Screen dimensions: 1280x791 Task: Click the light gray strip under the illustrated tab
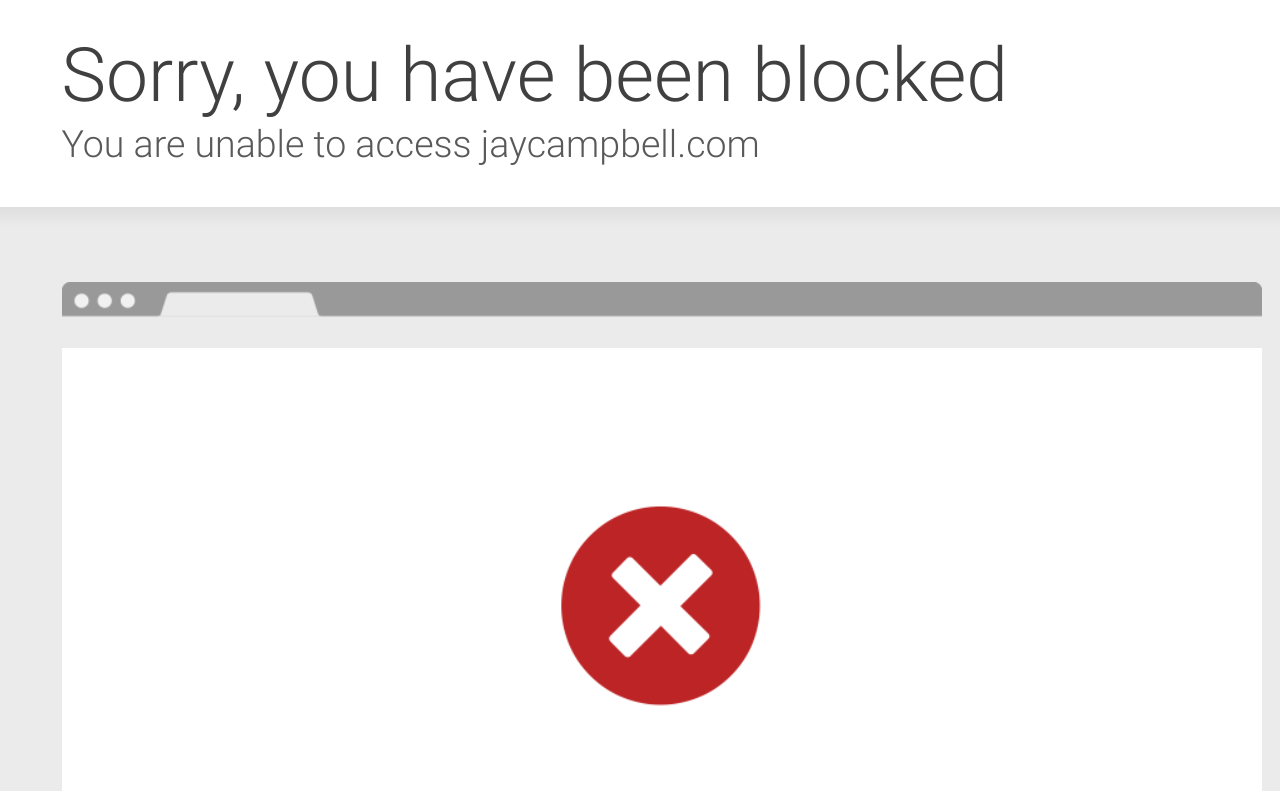click(661, 332)
